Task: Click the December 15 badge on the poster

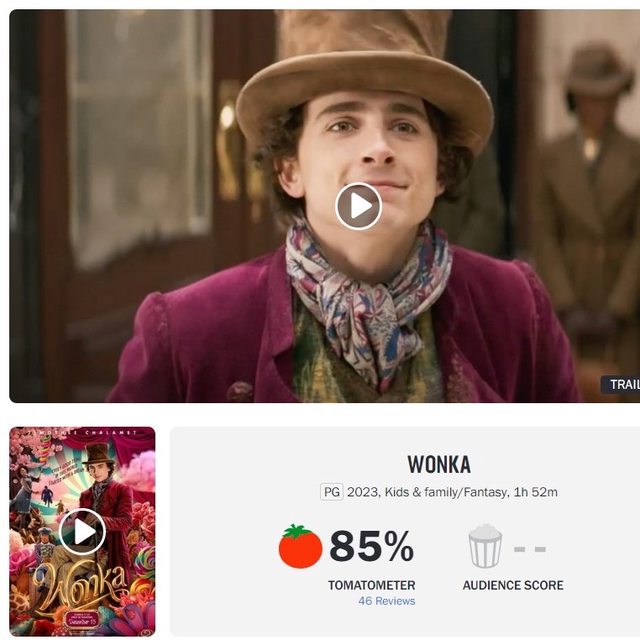Action: 82,618
